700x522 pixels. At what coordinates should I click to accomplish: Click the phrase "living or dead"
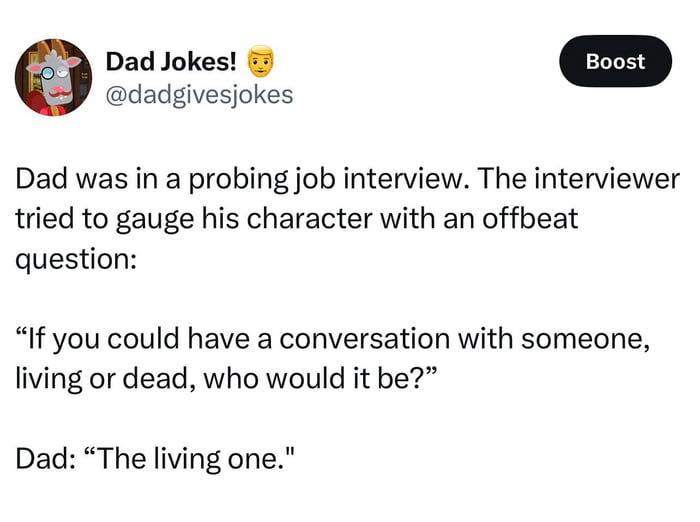coord(106,379)
